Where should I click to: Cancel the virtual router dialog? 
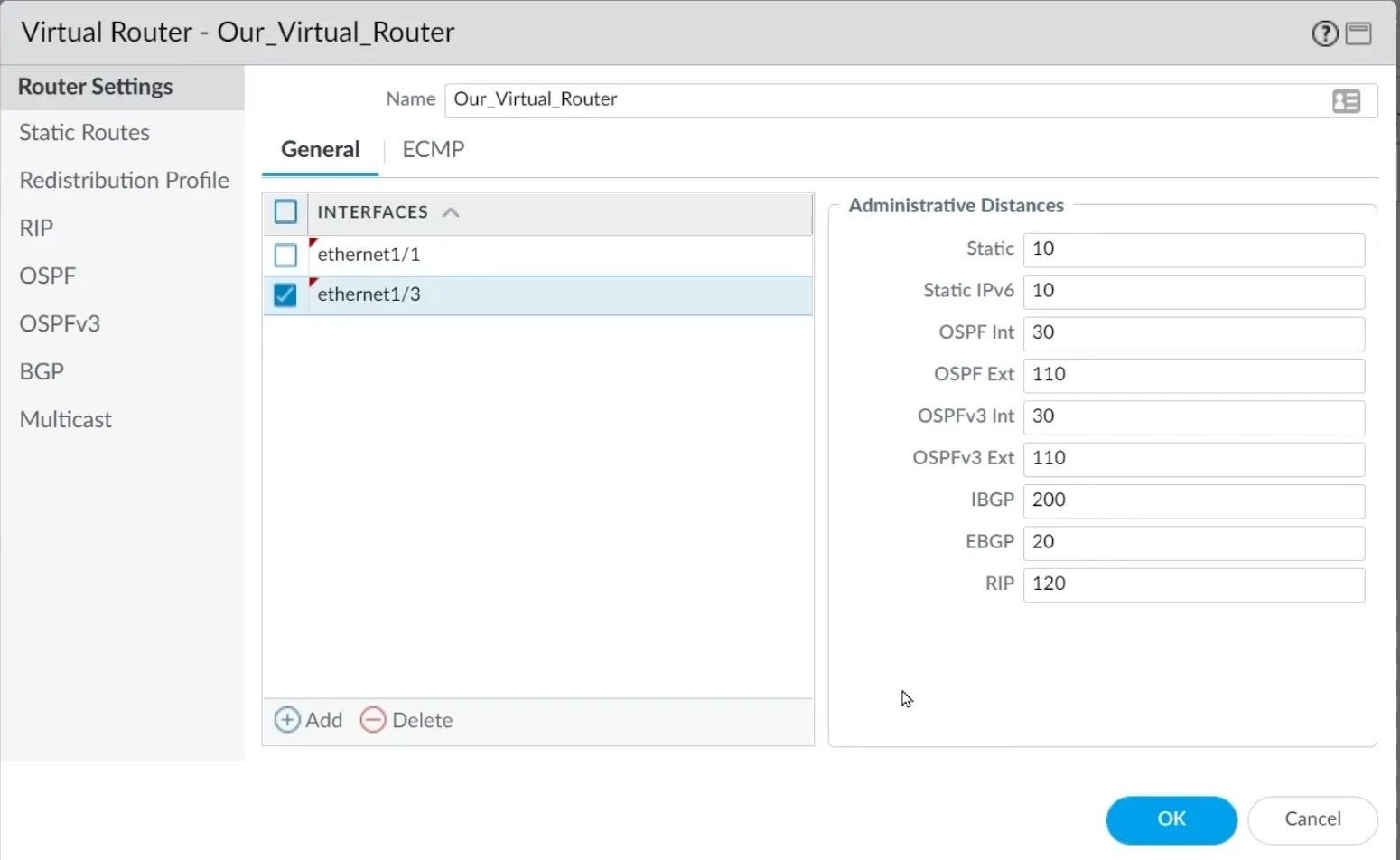1311,818
